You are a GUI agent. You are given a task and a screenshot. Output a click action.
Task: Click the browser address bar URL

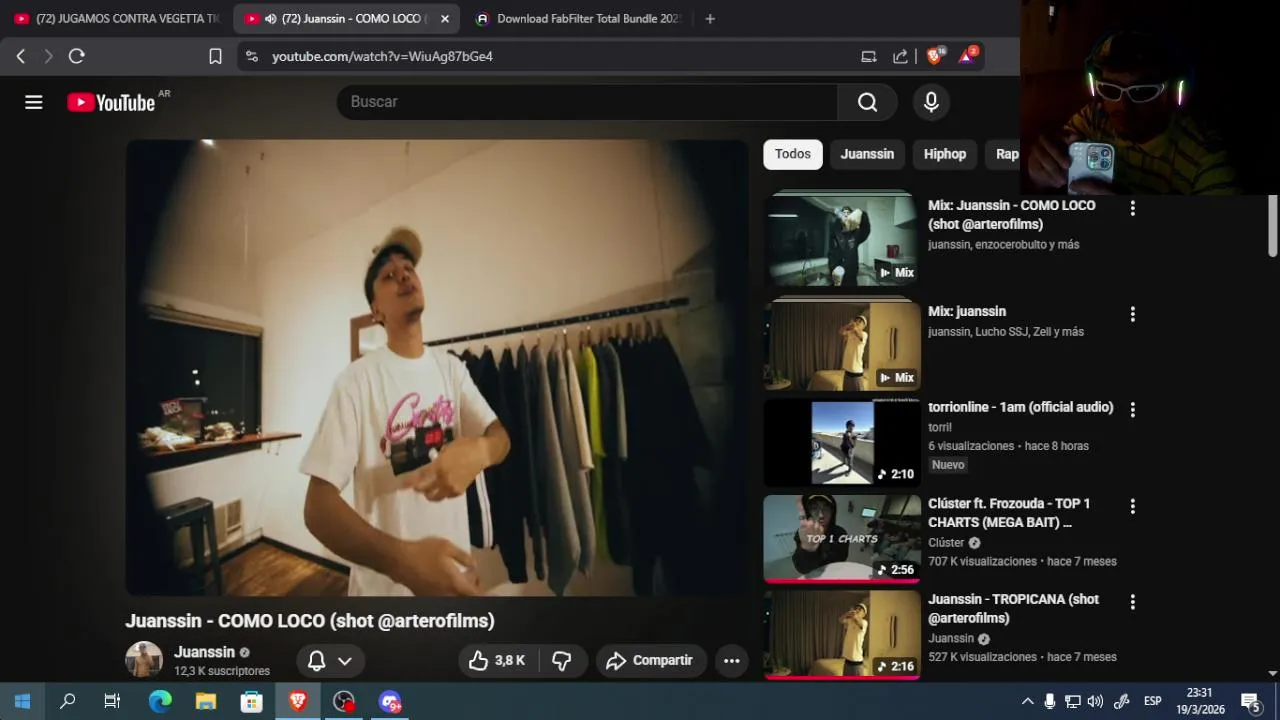click(x=382, y=56)
